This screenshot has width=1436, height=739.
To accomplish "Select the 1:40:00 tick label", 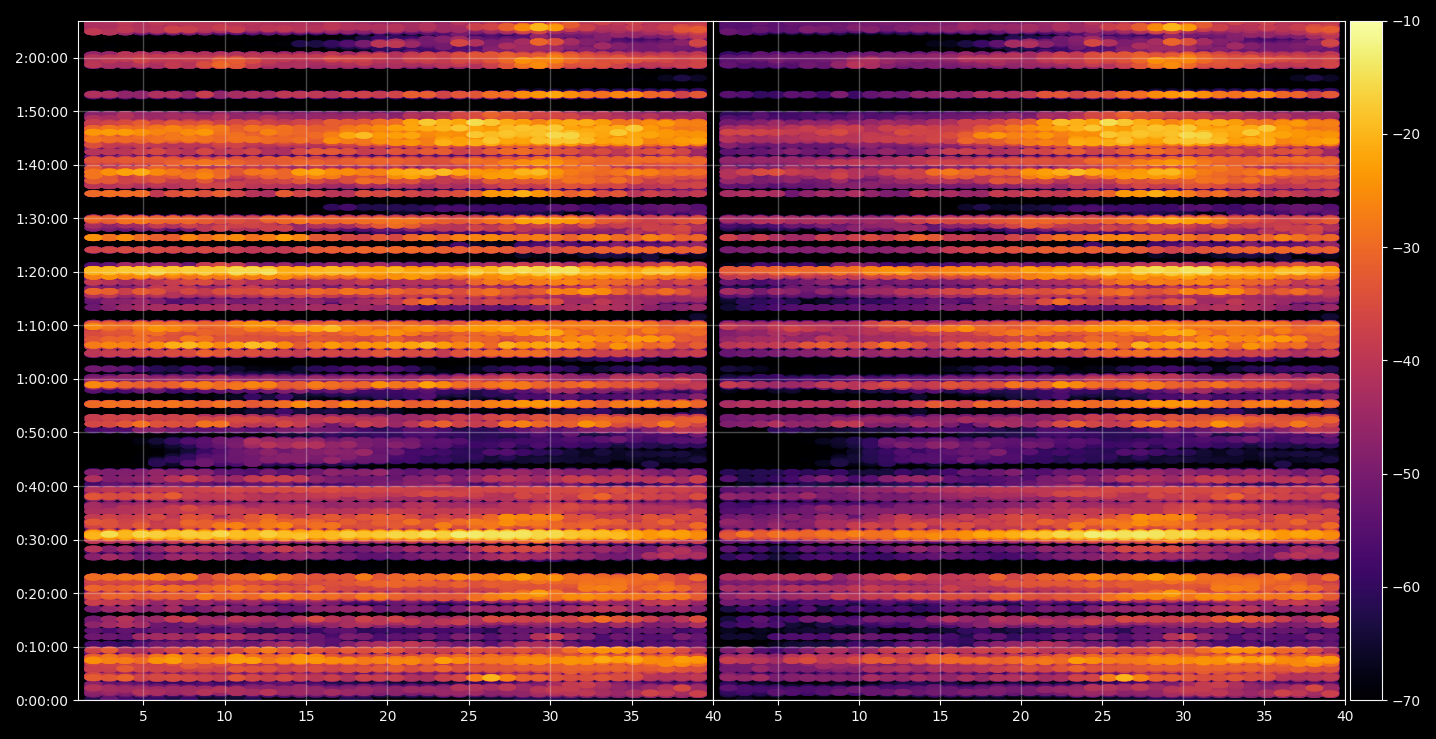I will point(42,165).
